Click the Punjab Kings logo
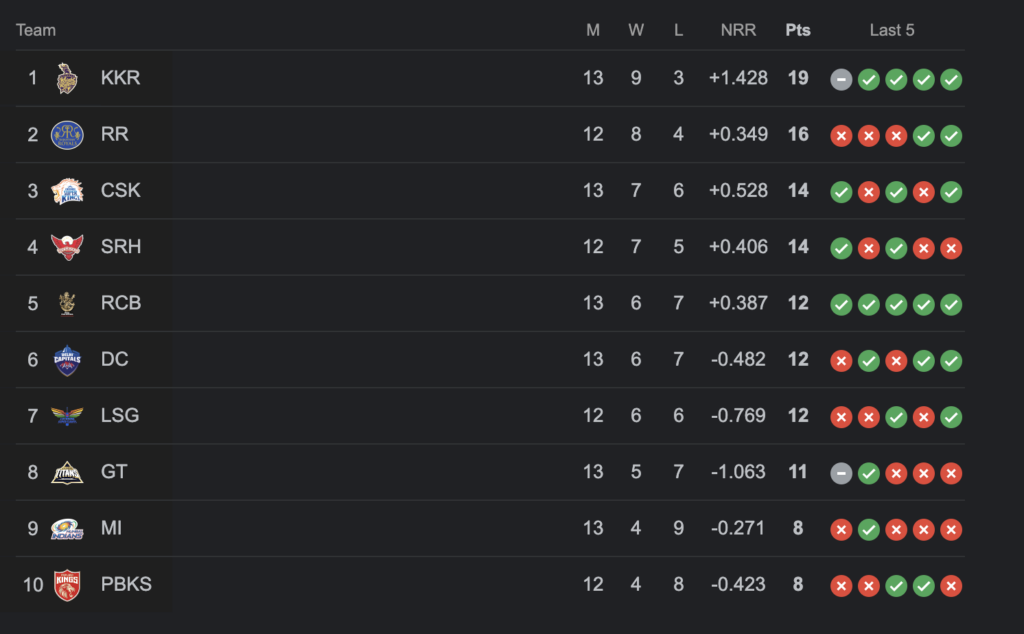The width and height of the screenshot is (1024, 634). (x=67, y=584)
